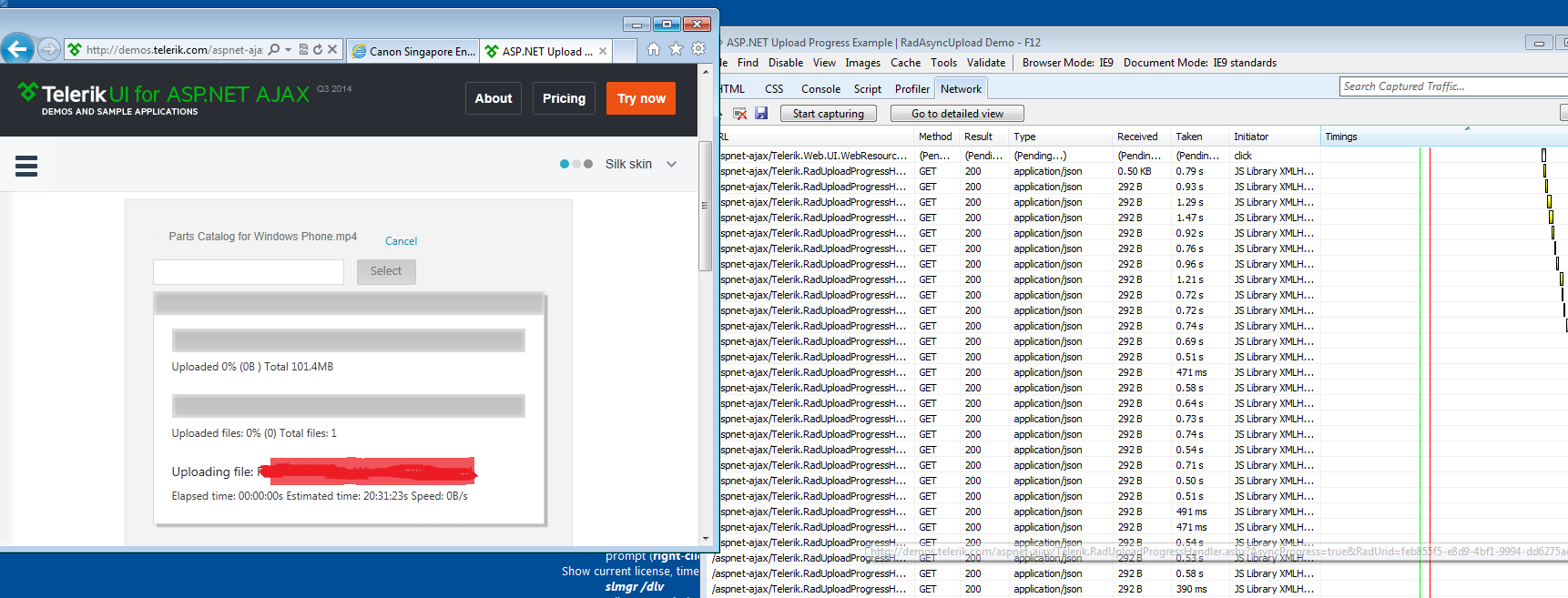Switch to the CSS tab in F12

click(x=774, y=89)
